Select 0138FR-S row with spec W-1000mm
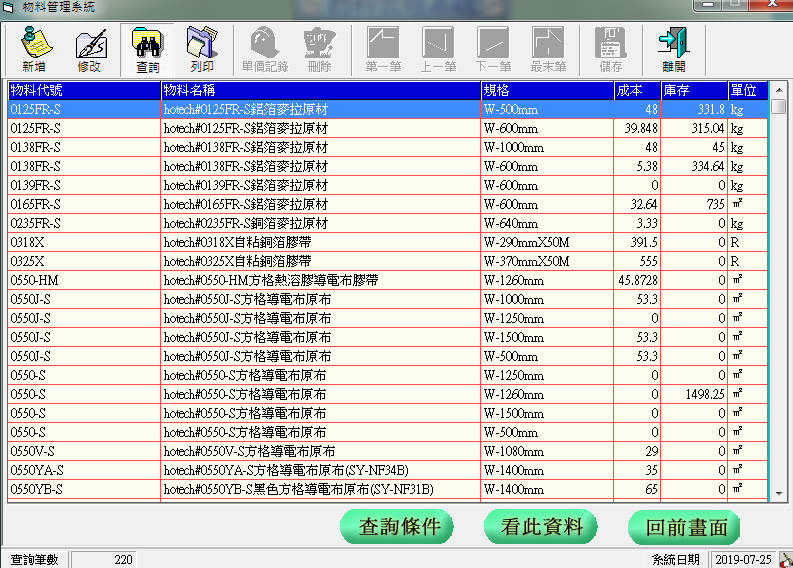 click(x=388, y=147)
